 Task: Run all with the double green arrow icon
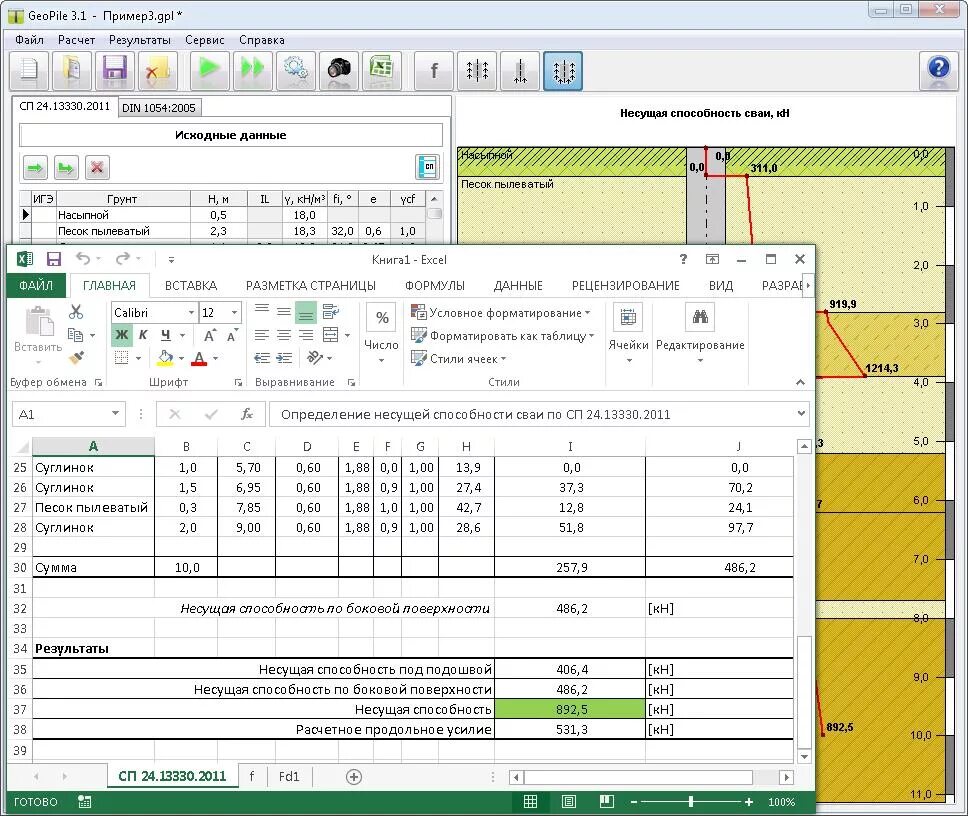(x=252, y=70)
